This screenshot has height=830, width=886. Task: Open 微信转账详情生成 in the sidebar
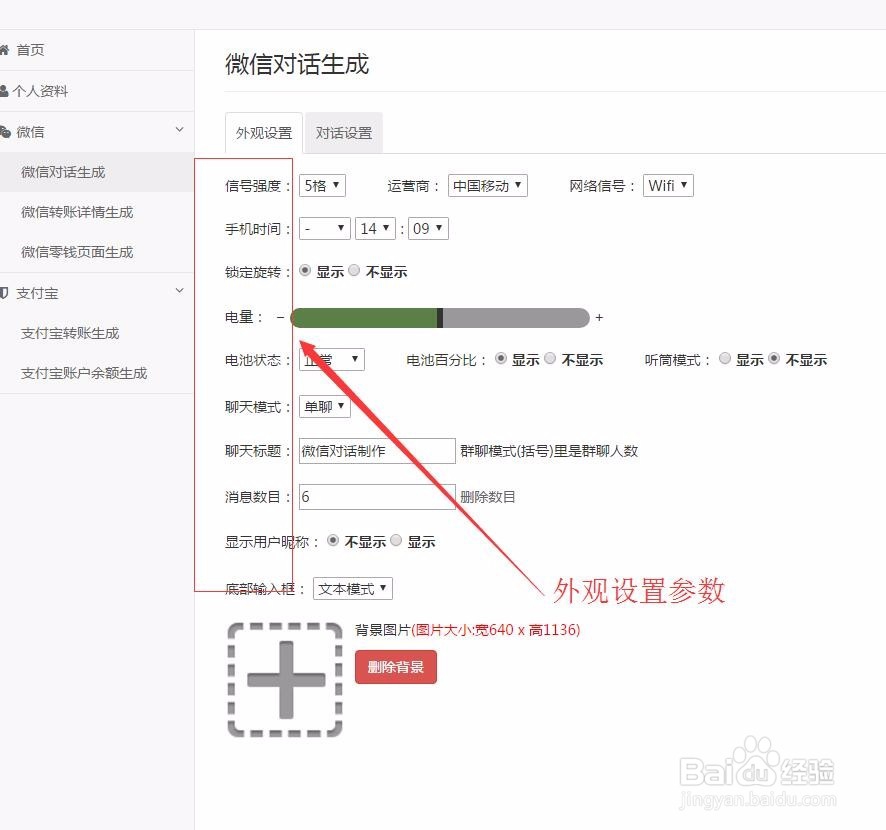click(96, 212)
